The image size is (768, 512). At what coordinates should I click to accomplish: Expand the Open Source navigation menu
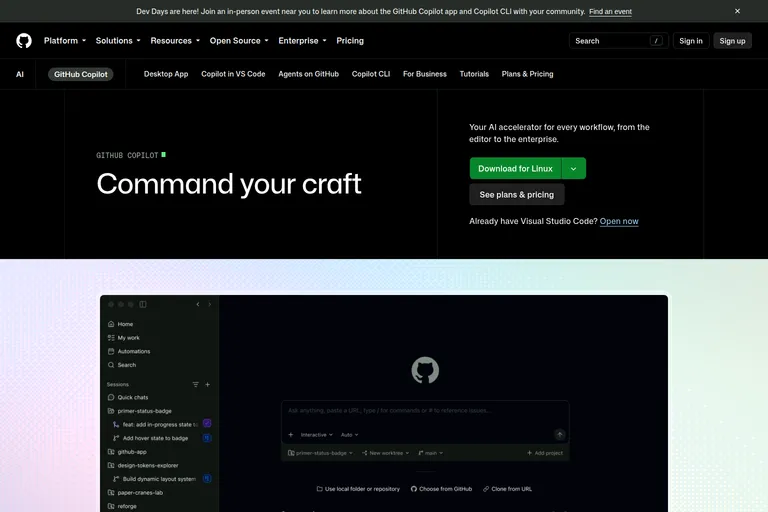click(239, 41)
